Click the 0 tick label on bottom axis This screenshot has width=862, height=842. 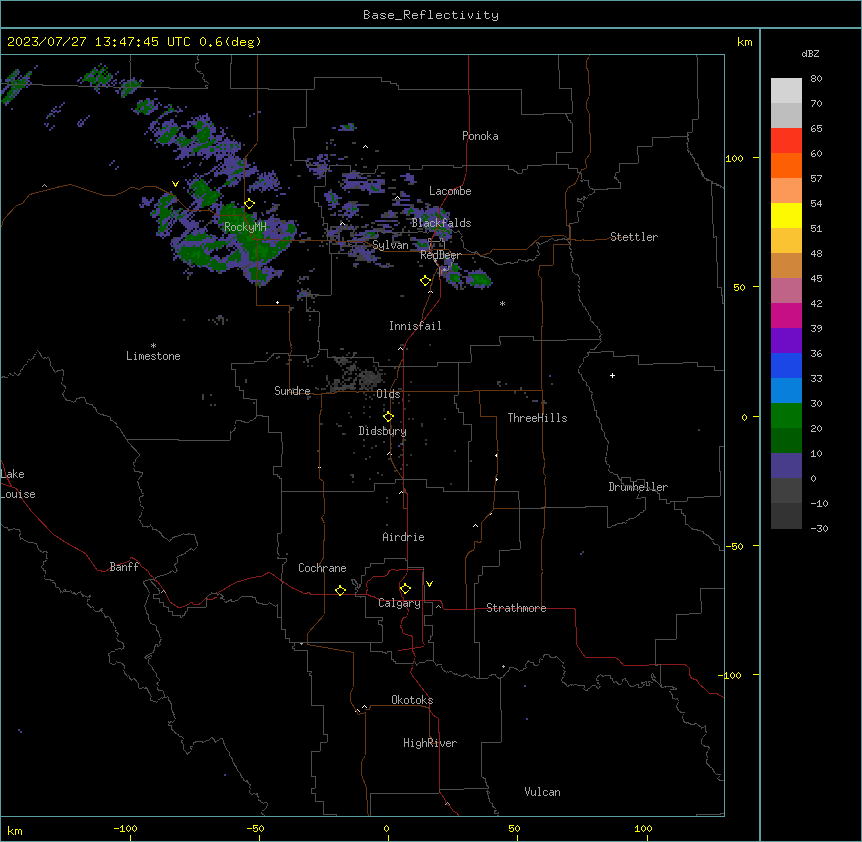[x=386, y=828]
